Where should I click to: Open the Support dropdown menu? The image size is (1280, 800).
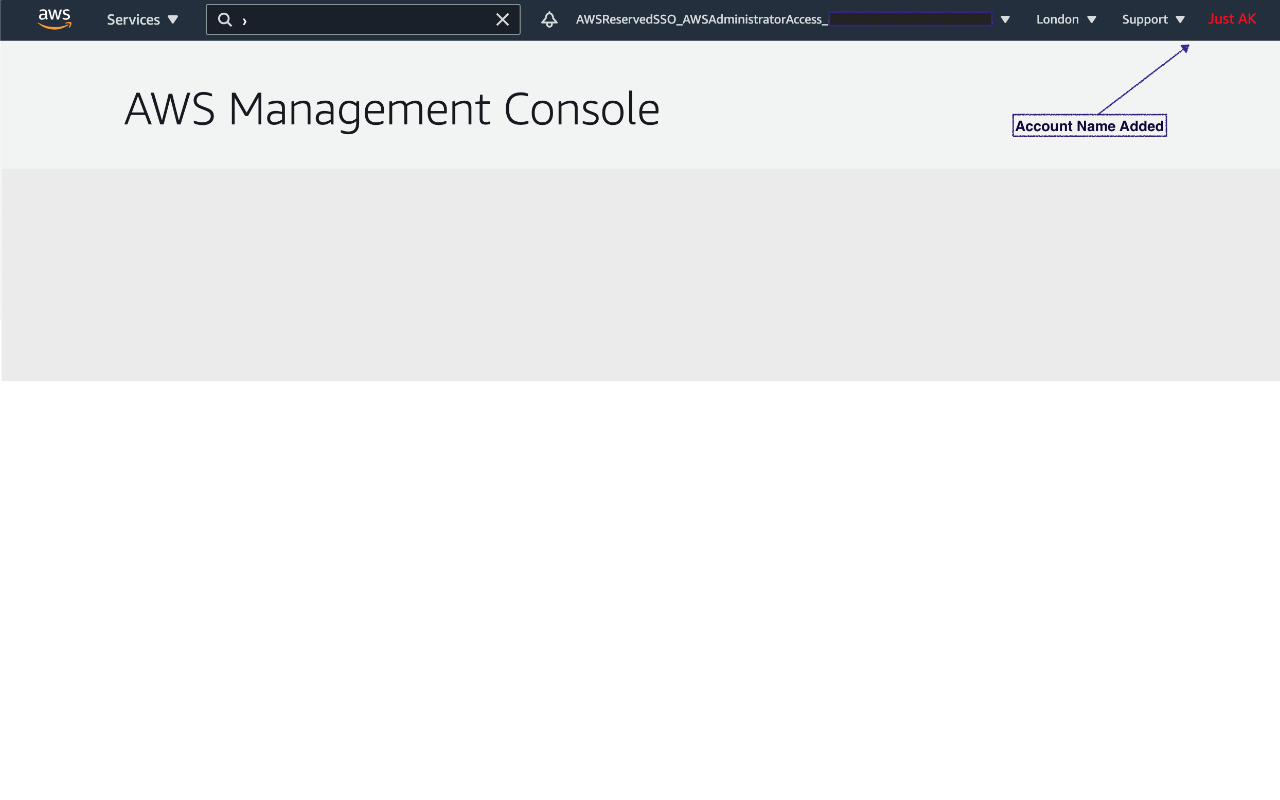tap(1153, 19)
